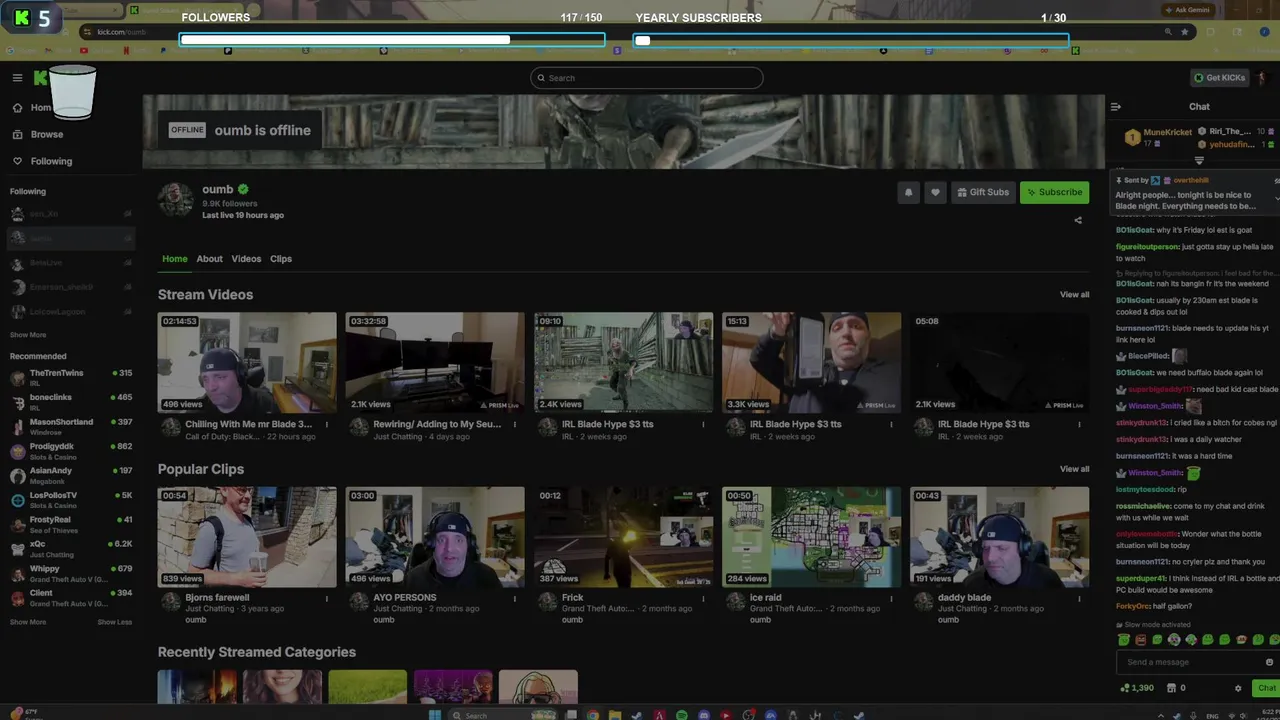Switch to the Clips tab
The height and width of the screenshot is (720, 1280).
[281, 259]
